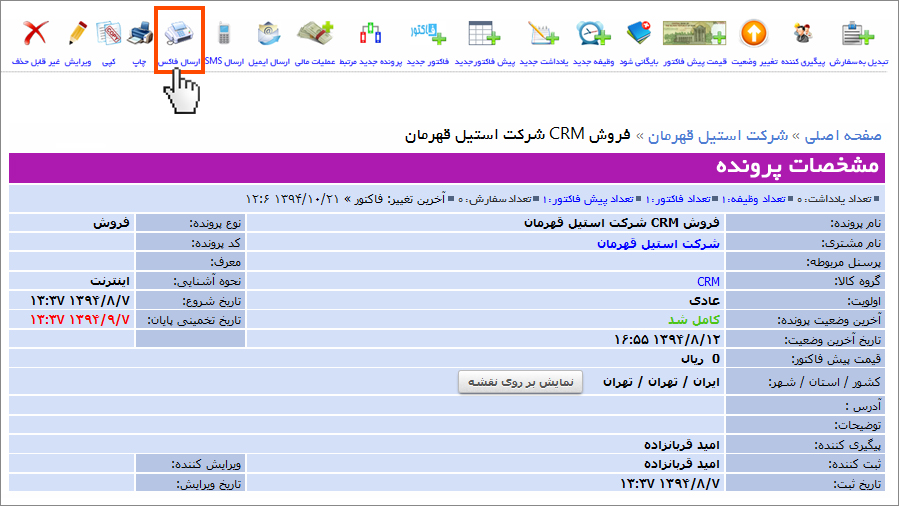Open the task count (تعداد وظیفه) link
This screenshot has height=506, width=899.
(x=753, y=199)
